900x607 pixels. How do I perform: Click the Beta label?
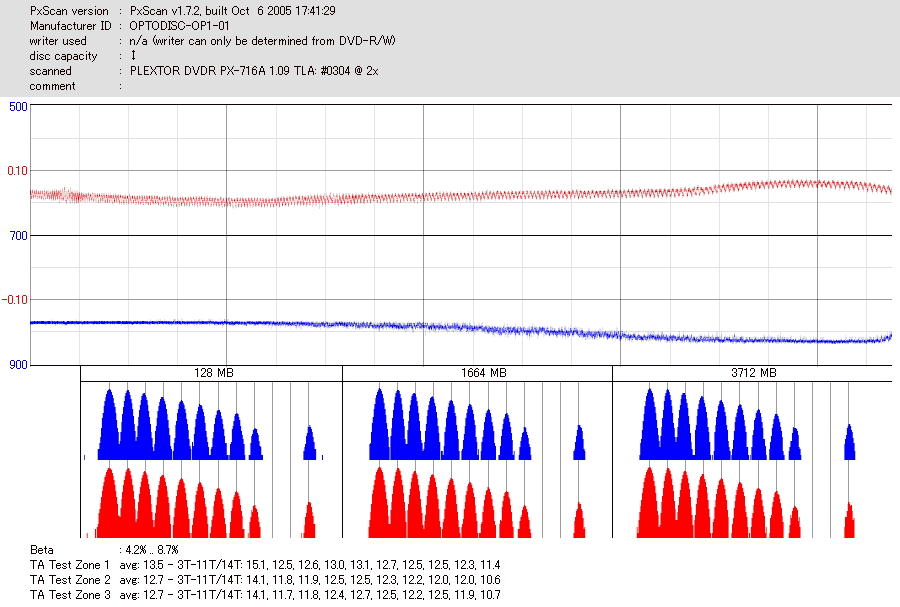pos(41,550)
